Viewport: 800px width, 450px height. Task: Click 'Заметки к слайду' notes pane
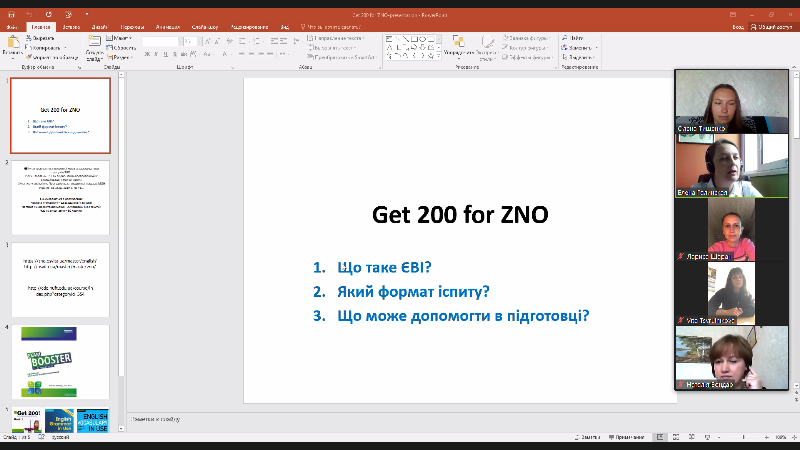tap(156, 419)
